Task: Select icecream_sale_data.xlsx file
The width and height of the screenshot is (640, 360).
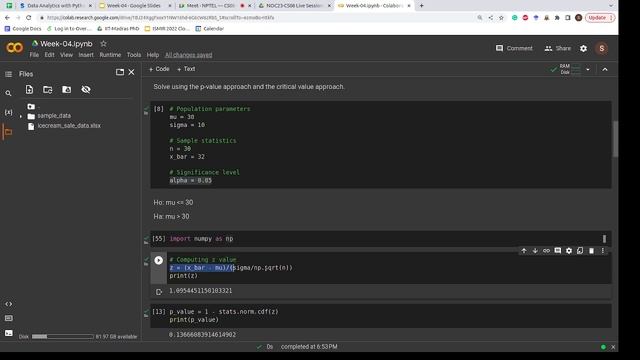Action: click(x=69, y=126)
